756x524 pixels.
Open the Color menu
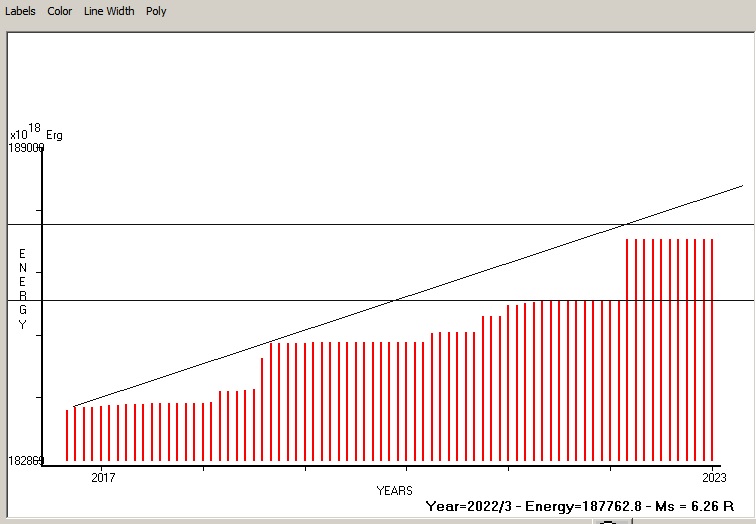(x=60, y=11)
